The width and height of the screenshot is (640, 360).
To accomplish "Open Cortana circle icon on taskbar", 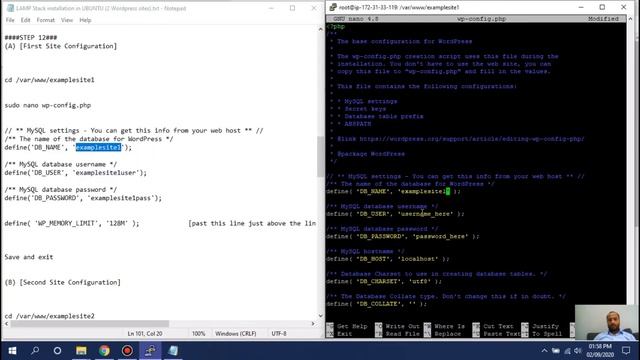I will click(58, 351).
